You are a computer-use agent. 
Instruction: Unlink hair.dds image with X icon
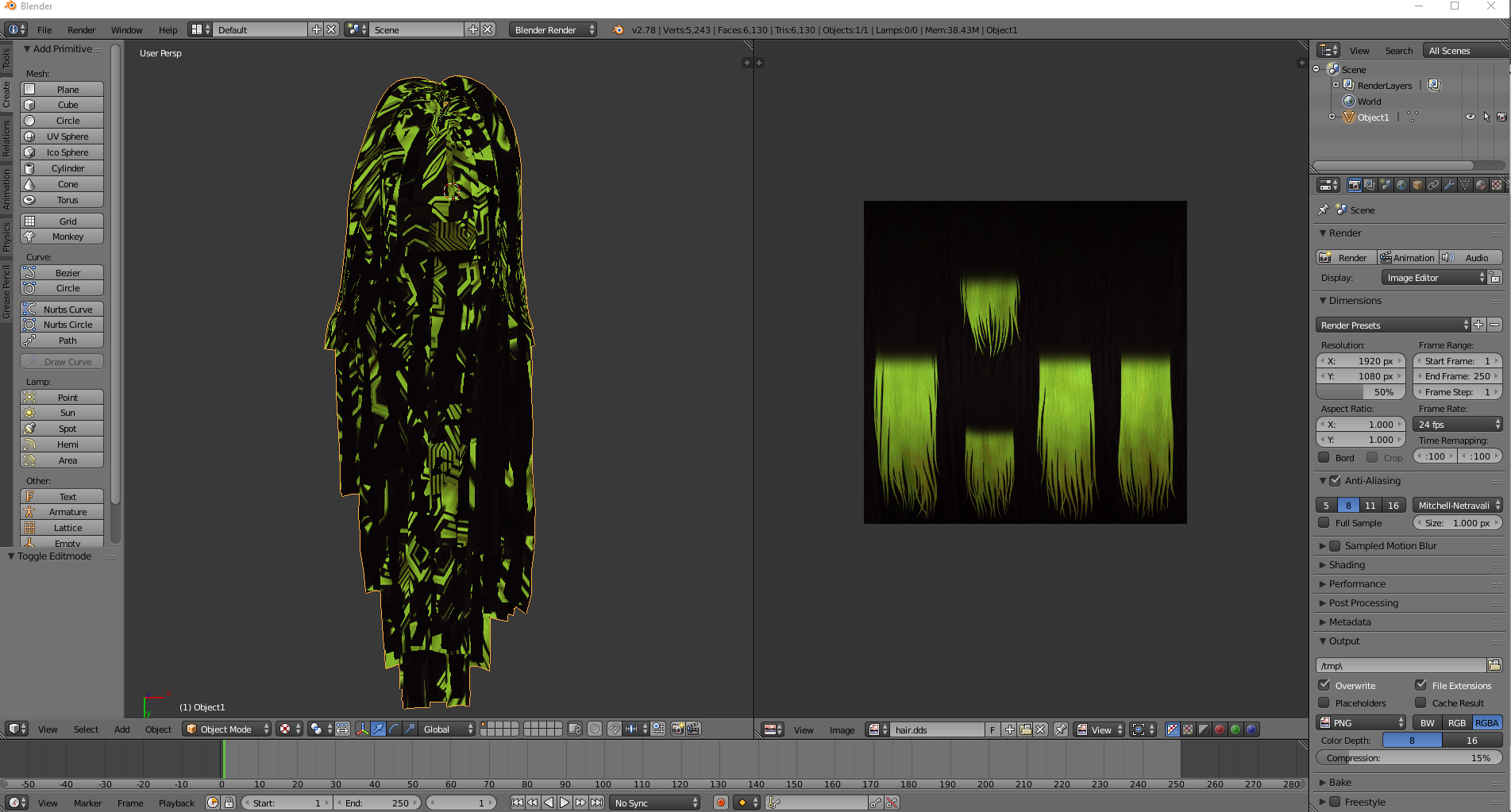pos(1041,729)
